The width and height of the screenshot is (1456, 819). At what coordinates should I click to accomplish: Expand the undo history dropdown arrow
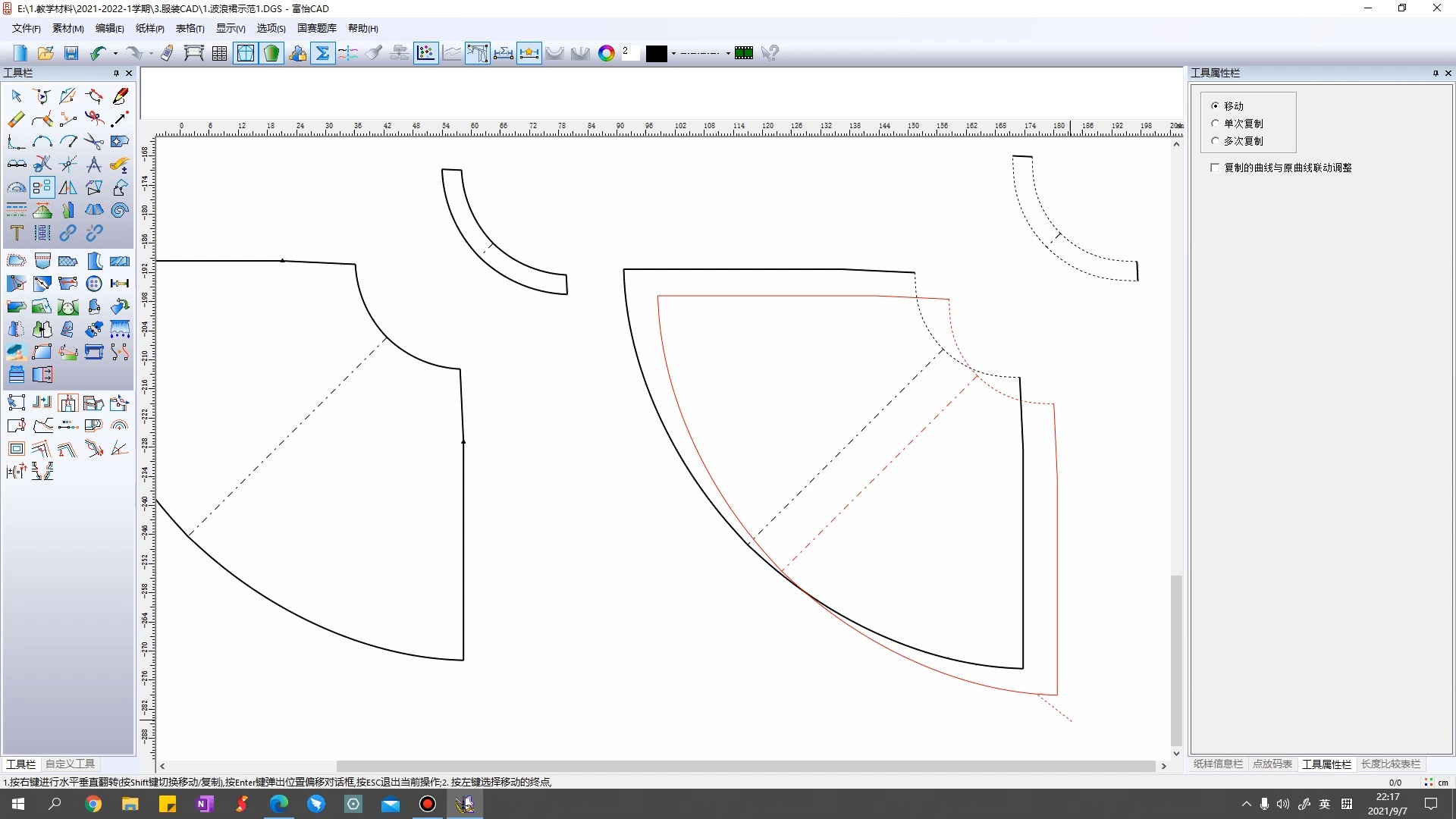coord(115,53)
